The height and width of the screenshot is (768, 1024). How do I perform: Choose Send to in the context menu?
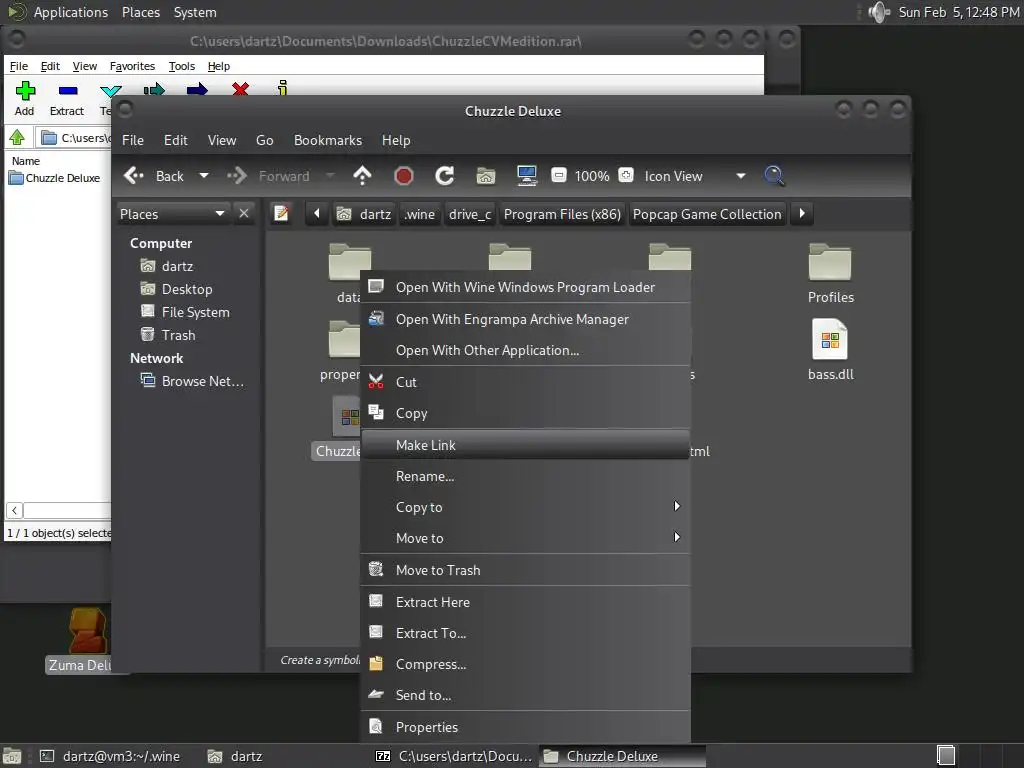[x=526, y=696]
